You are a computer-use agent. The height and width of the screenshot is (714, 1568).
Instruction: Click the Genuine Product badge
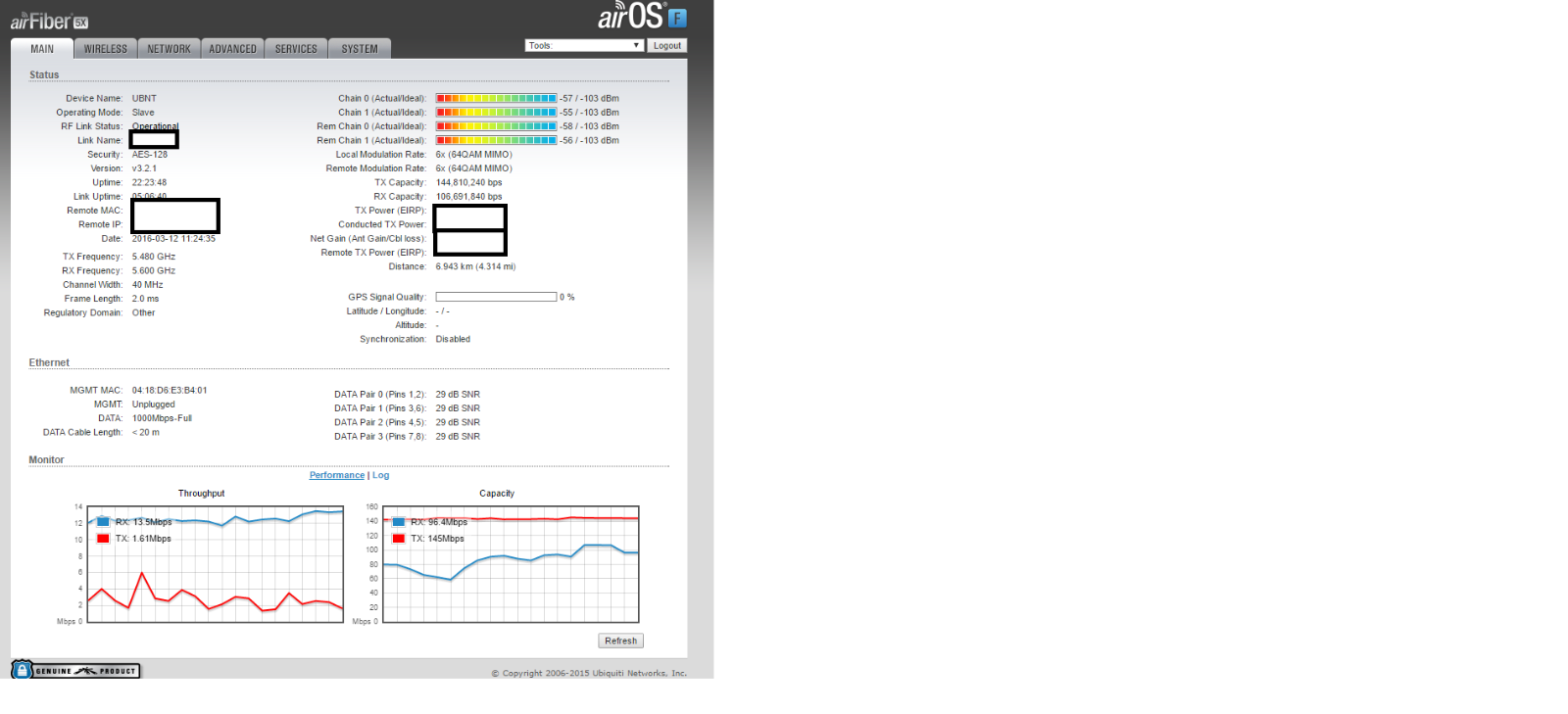point(75,670)
